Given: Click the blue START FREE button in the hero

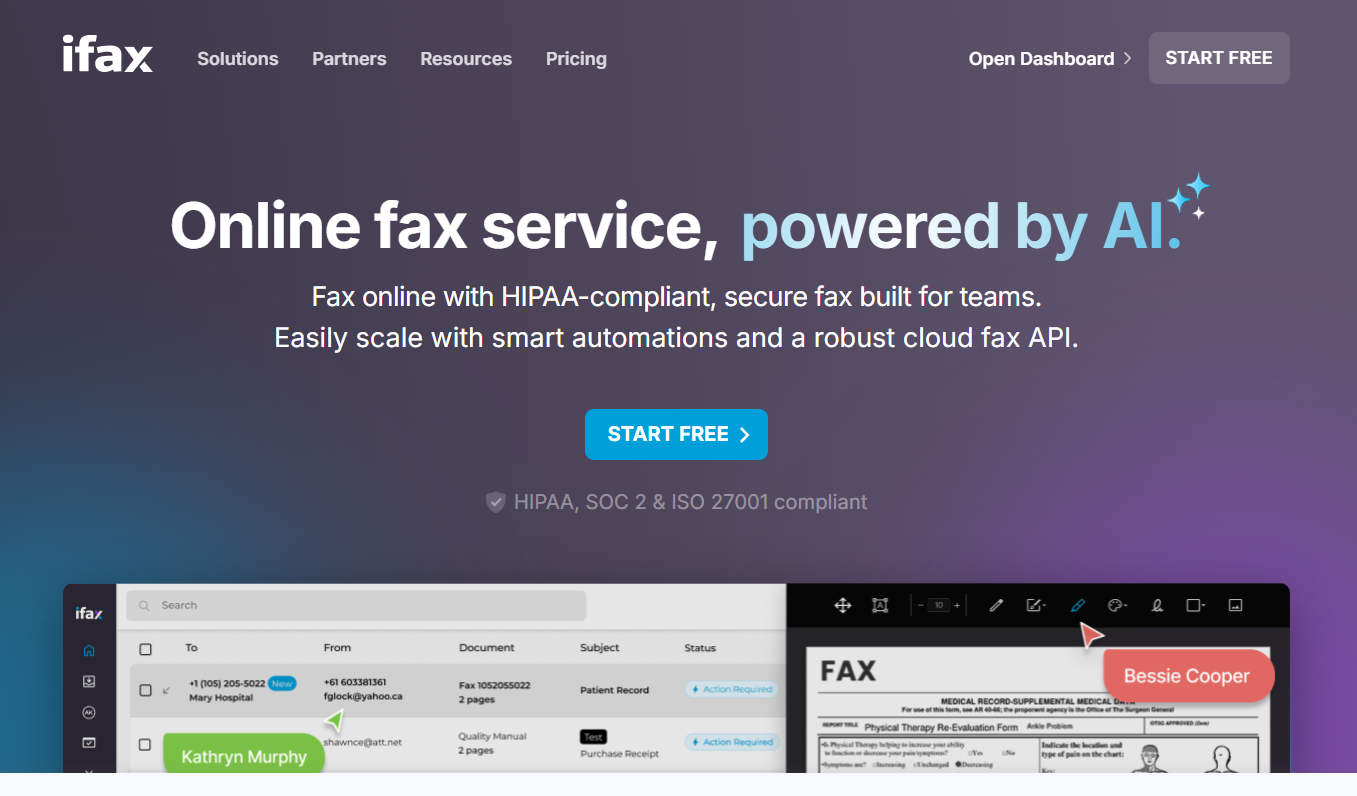Looking at the screenshot, I should (676, 434).
